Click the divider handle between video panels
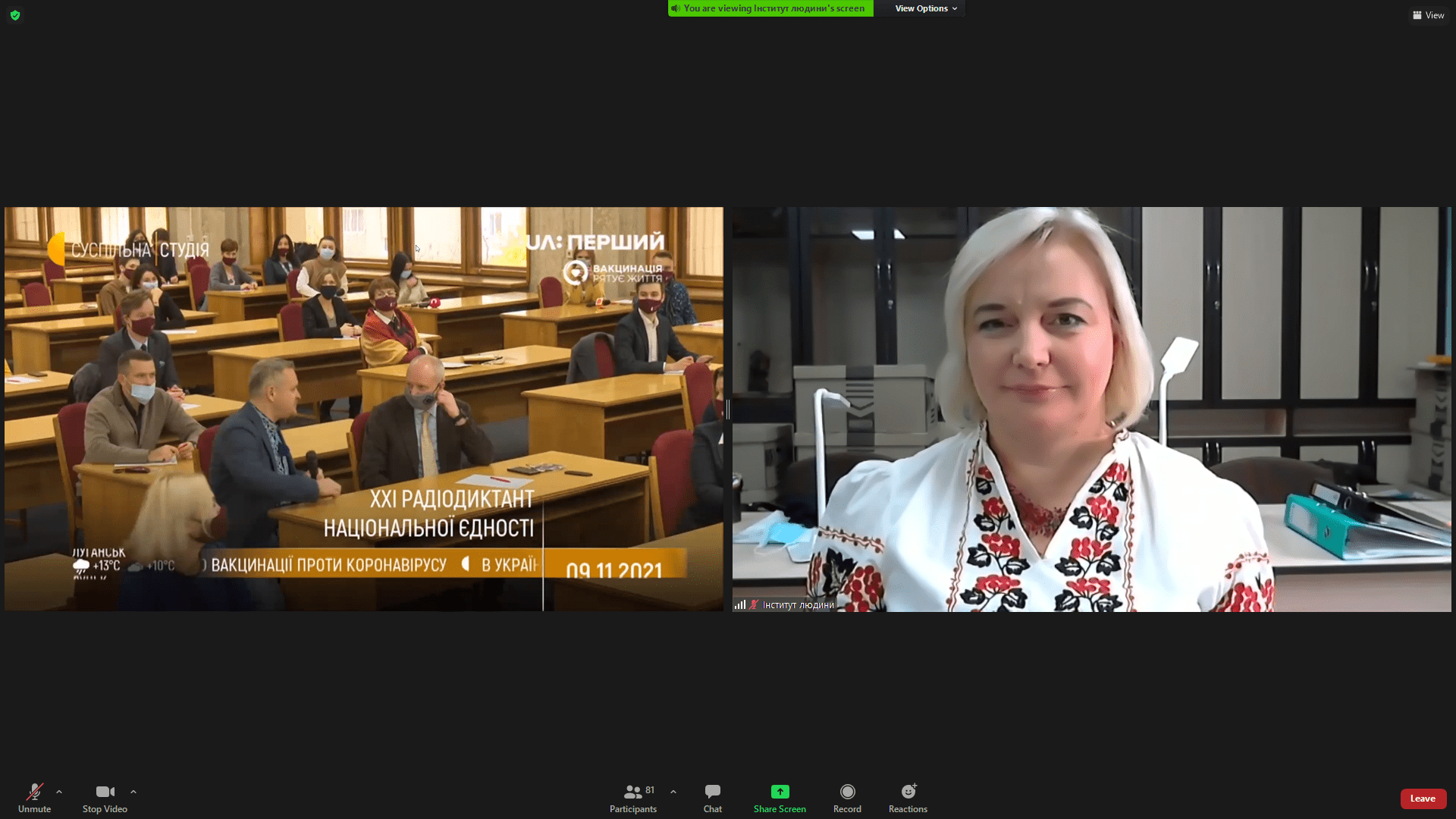Viewport: 1456px width, 819px height. point(728,409)
